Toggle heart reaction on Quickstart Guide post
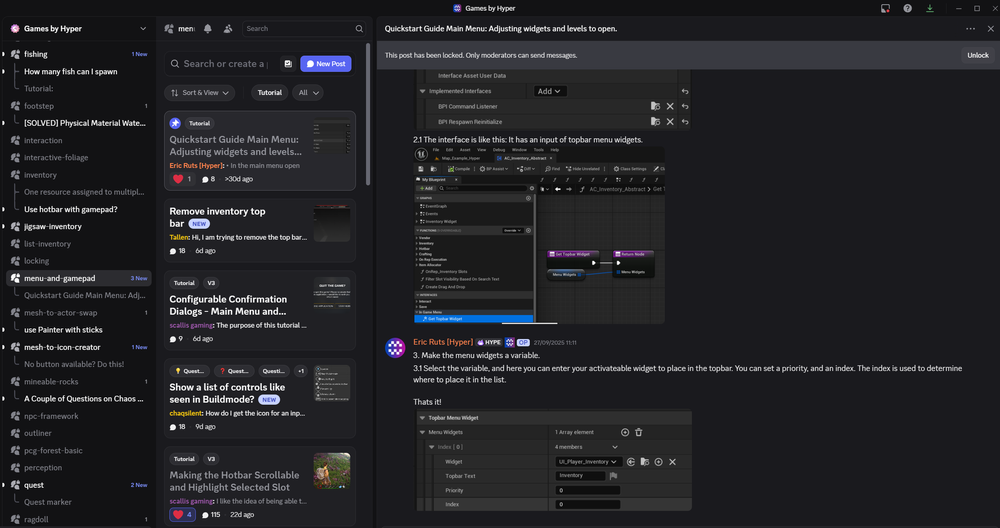This screenshot has width=1000, height=528. [x=182, y=179]
